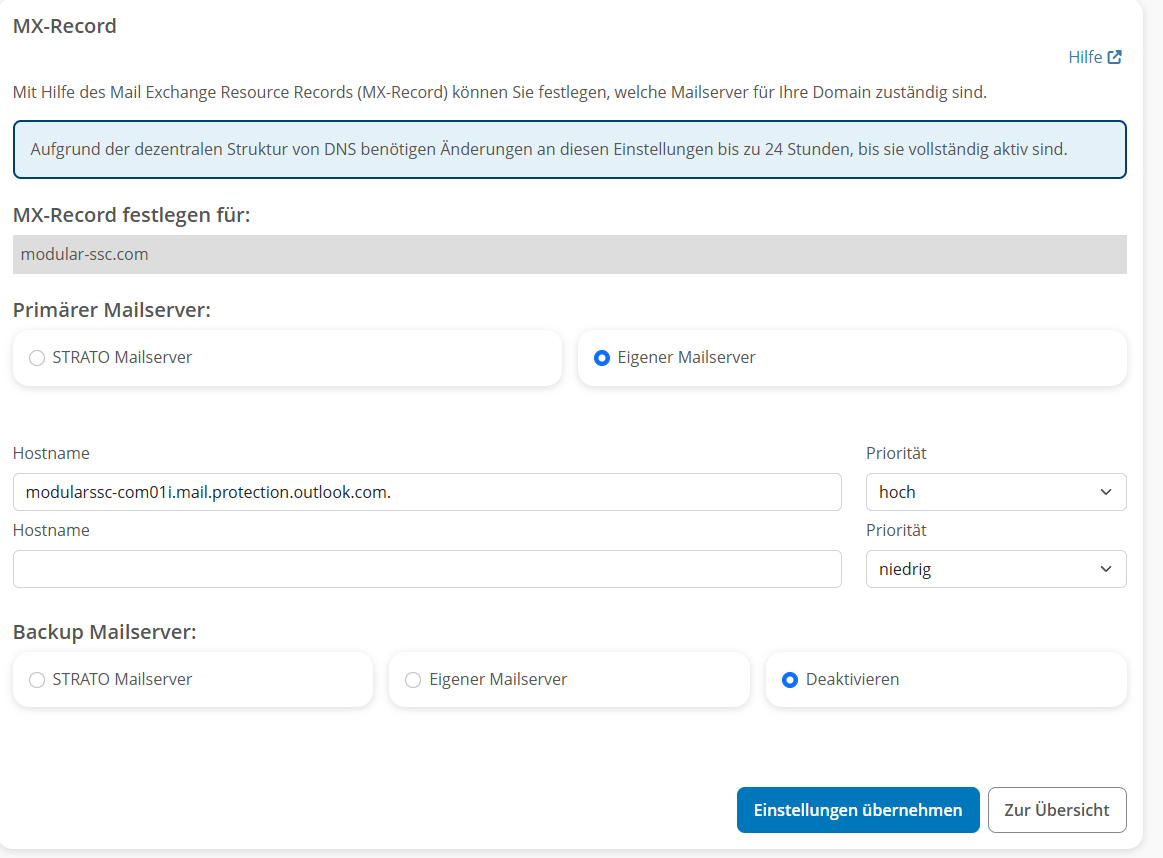
Task: Choose Eigener Mailserver under Primärer Mailserver
Action: 602,358
